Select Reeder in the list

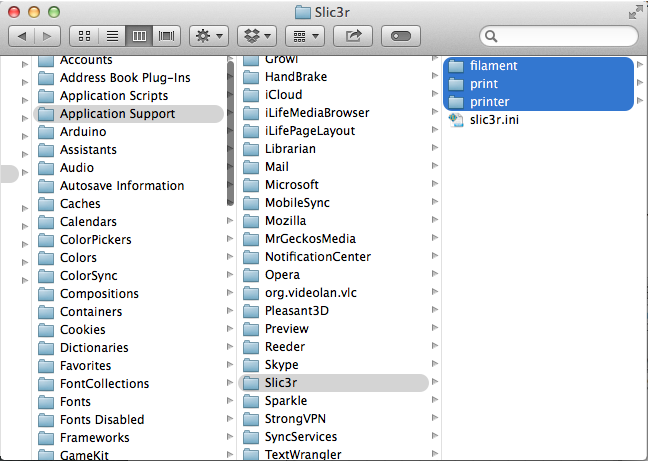pyautogui.click(x=333, y=347)
